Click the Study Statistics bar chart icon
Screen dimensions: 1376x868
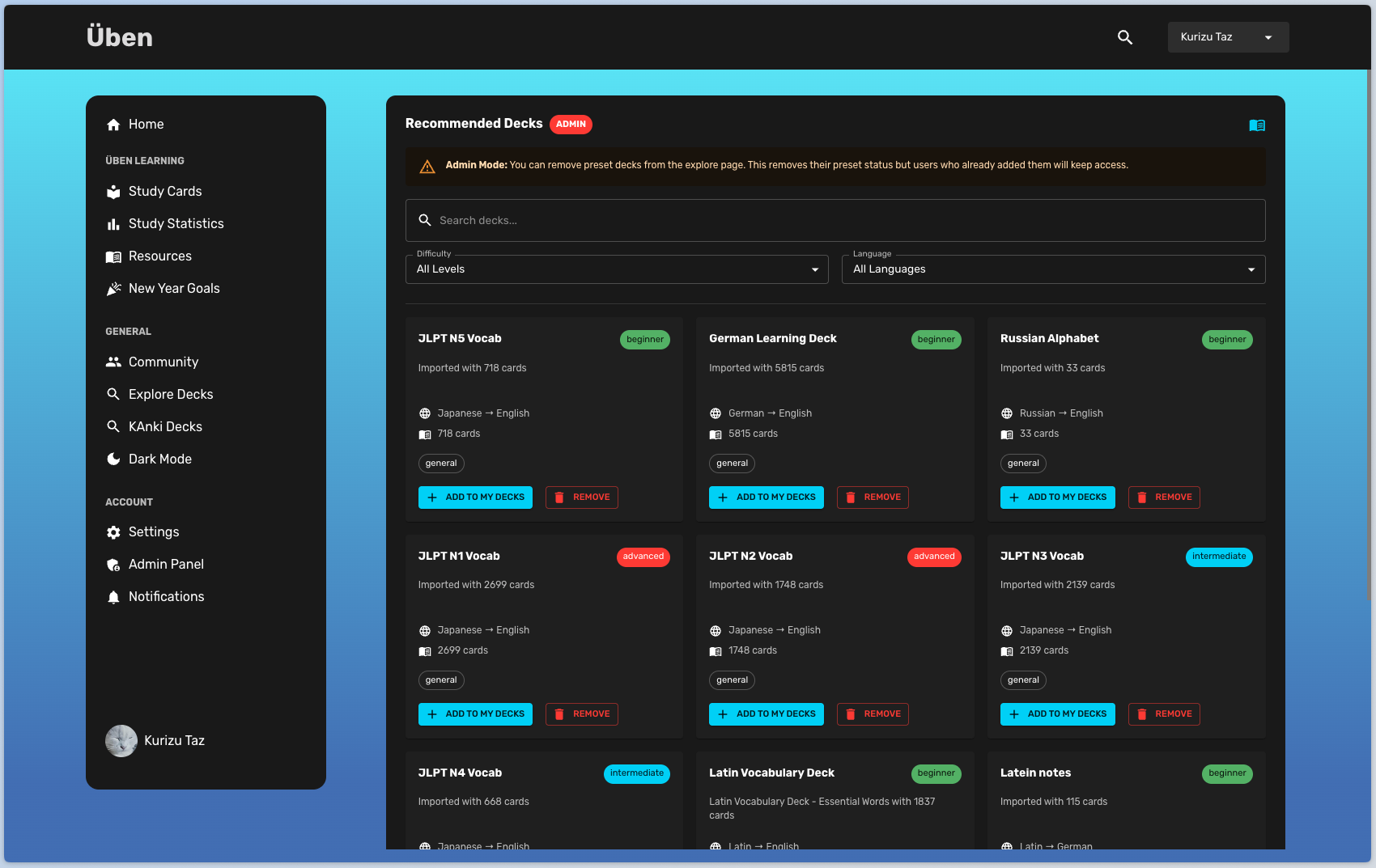tap(113, 224)
